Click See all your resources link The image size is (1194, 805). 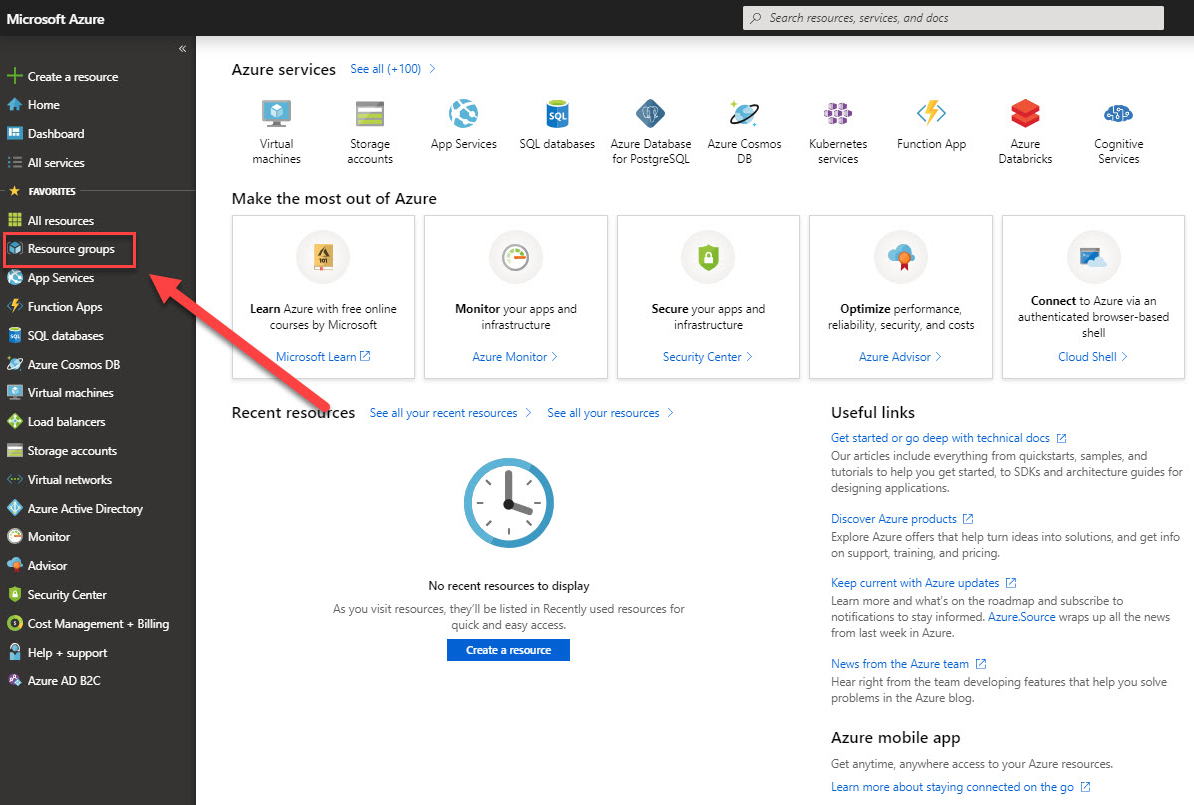pos(610,413)
